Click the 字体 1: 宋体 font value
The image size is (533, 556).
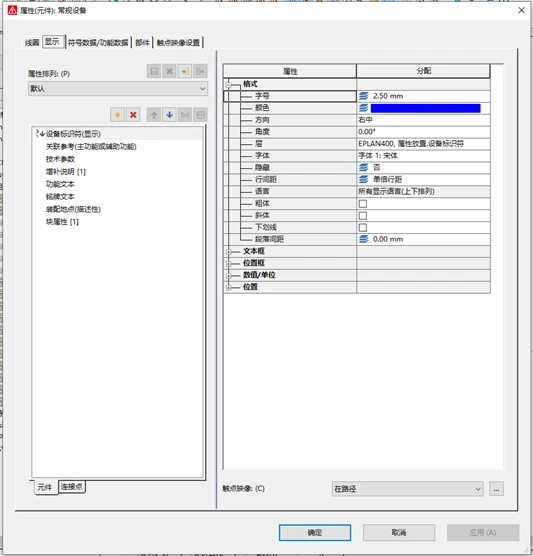[378, 156]
